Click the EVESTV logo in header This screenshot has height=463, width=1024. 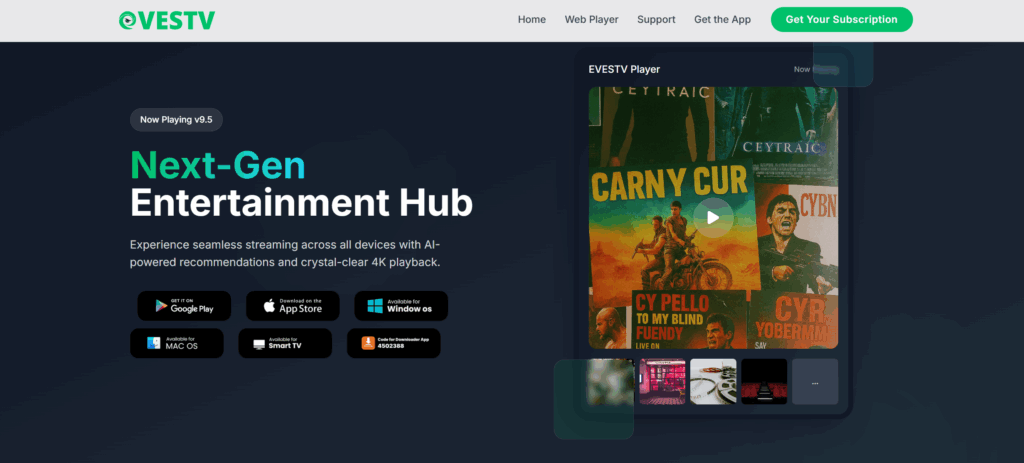click(x=166, y=19)
